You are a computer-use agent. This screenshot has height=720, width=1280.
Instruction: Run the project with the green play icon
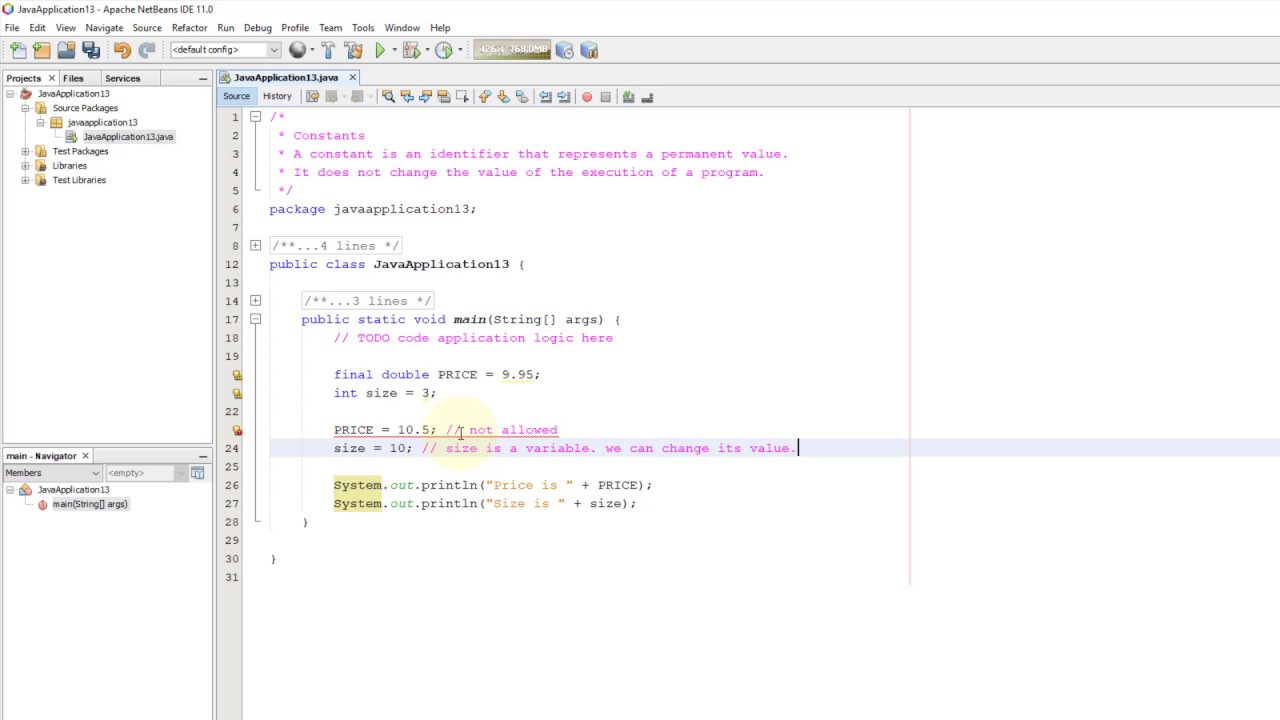coord(380,50)
